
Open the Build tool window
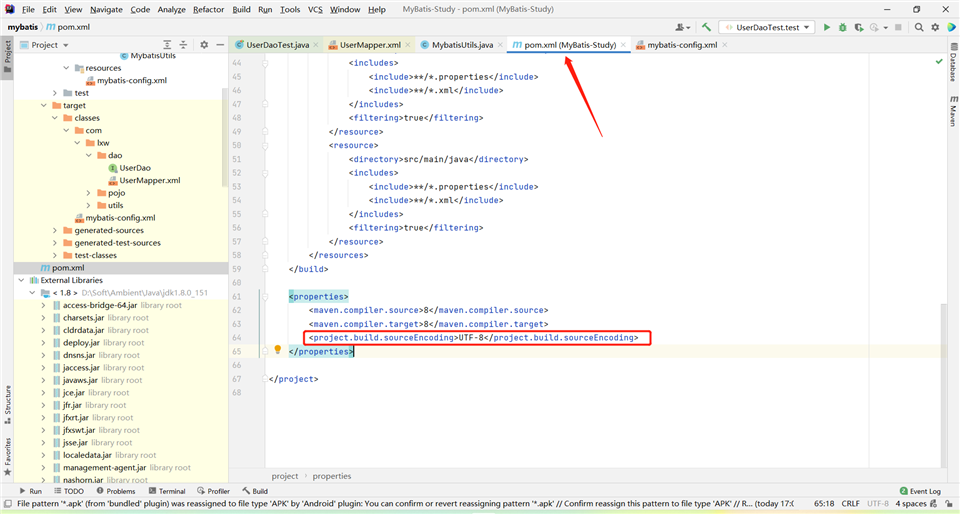pyautogui.click(x=255, y=491)
